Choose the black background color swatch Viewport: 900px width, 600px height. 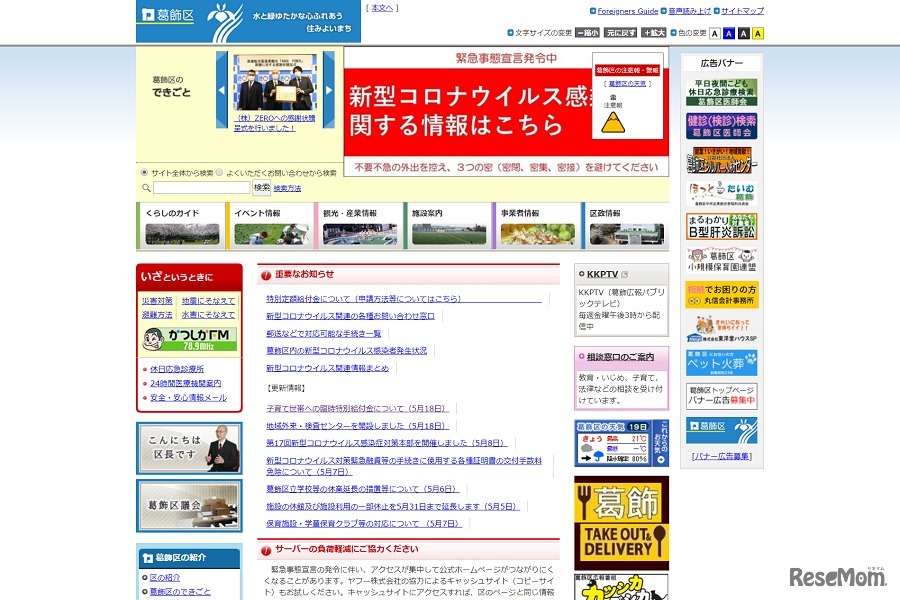743,34
